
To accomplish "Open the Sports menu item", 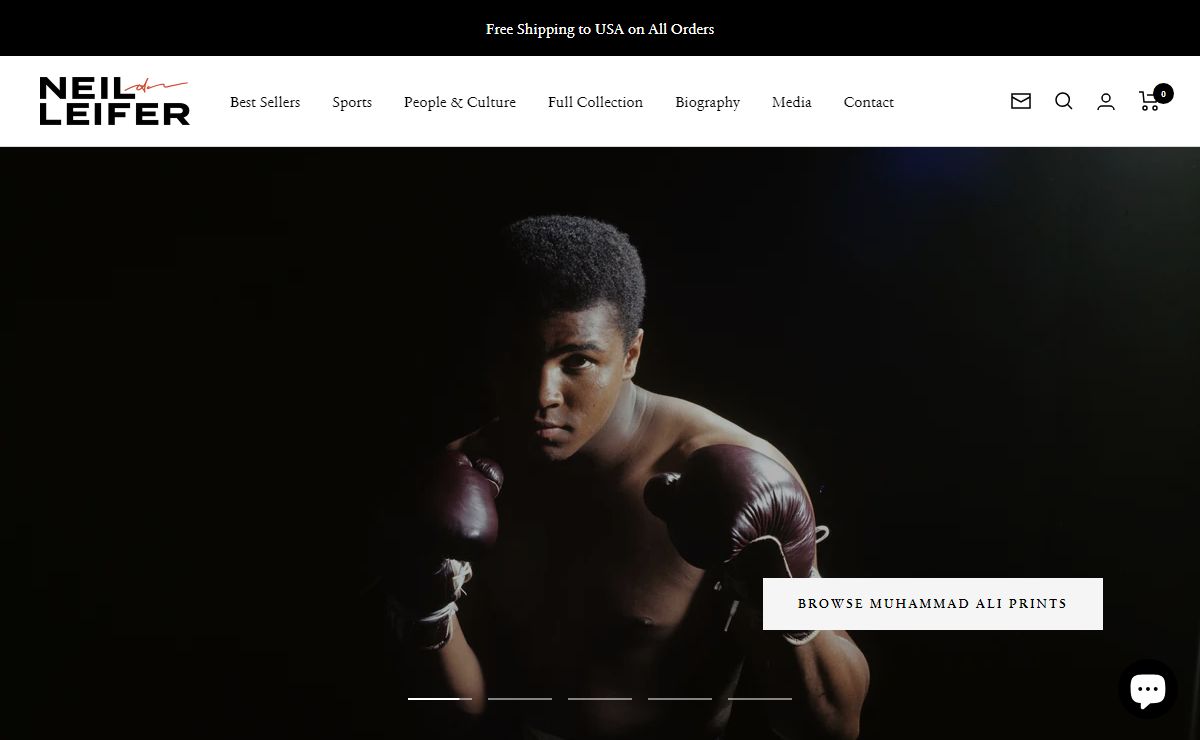I will (352, 102).
